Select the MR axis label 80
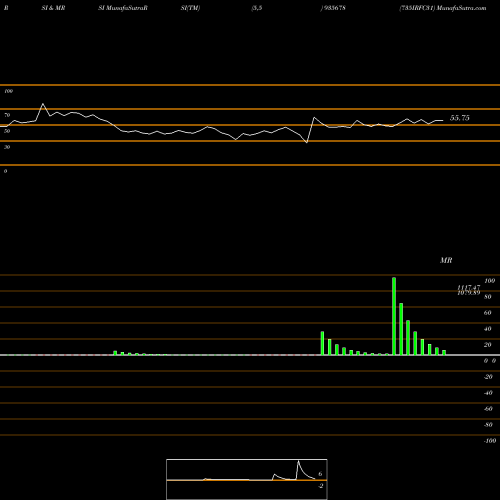500x500 pixels. point(488,297)
